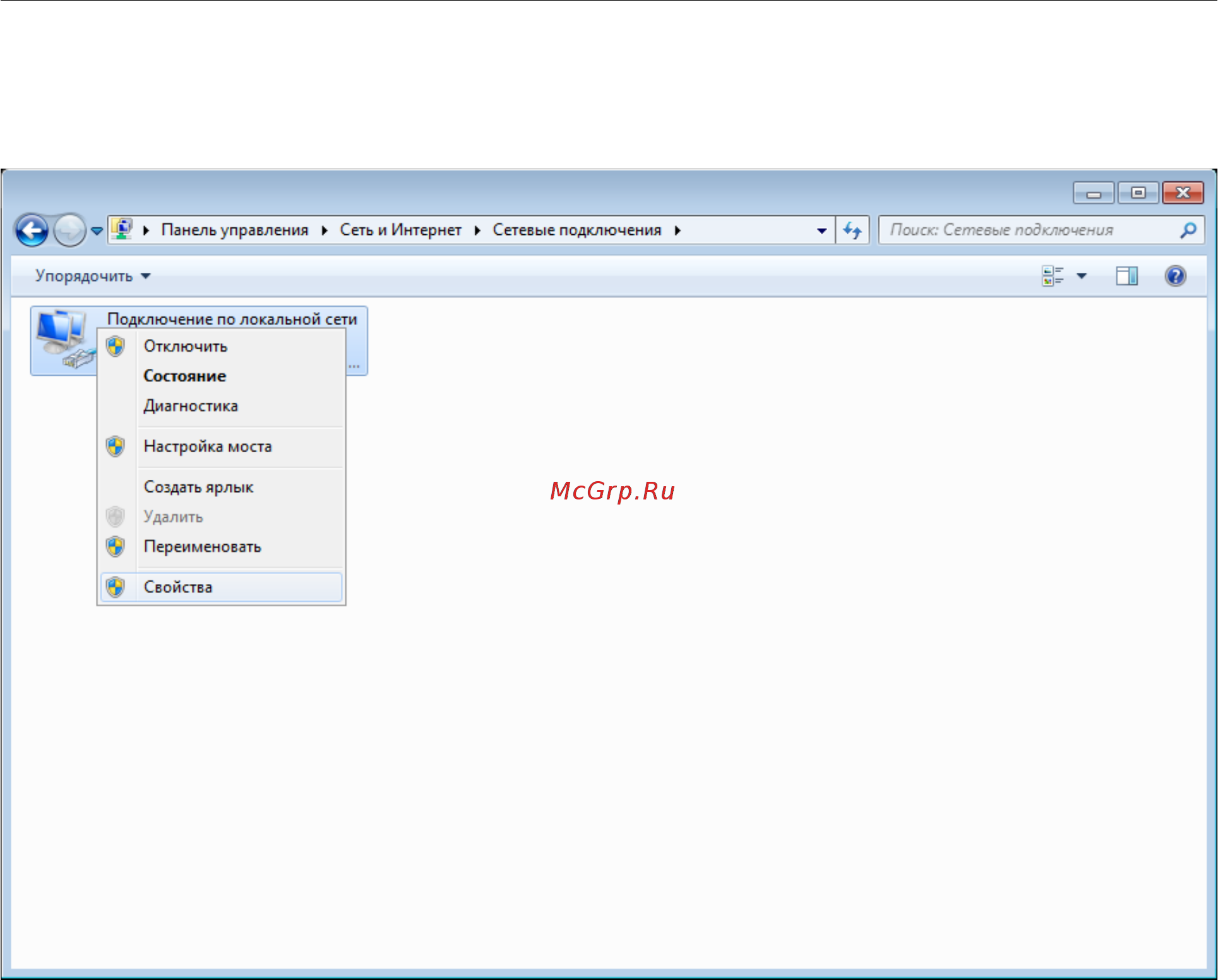This screenshot has height=980, width=1218.
Task: Select the Сетевые подключения breadcrumb
Action: pyautogui.click(x=576, y=230)
